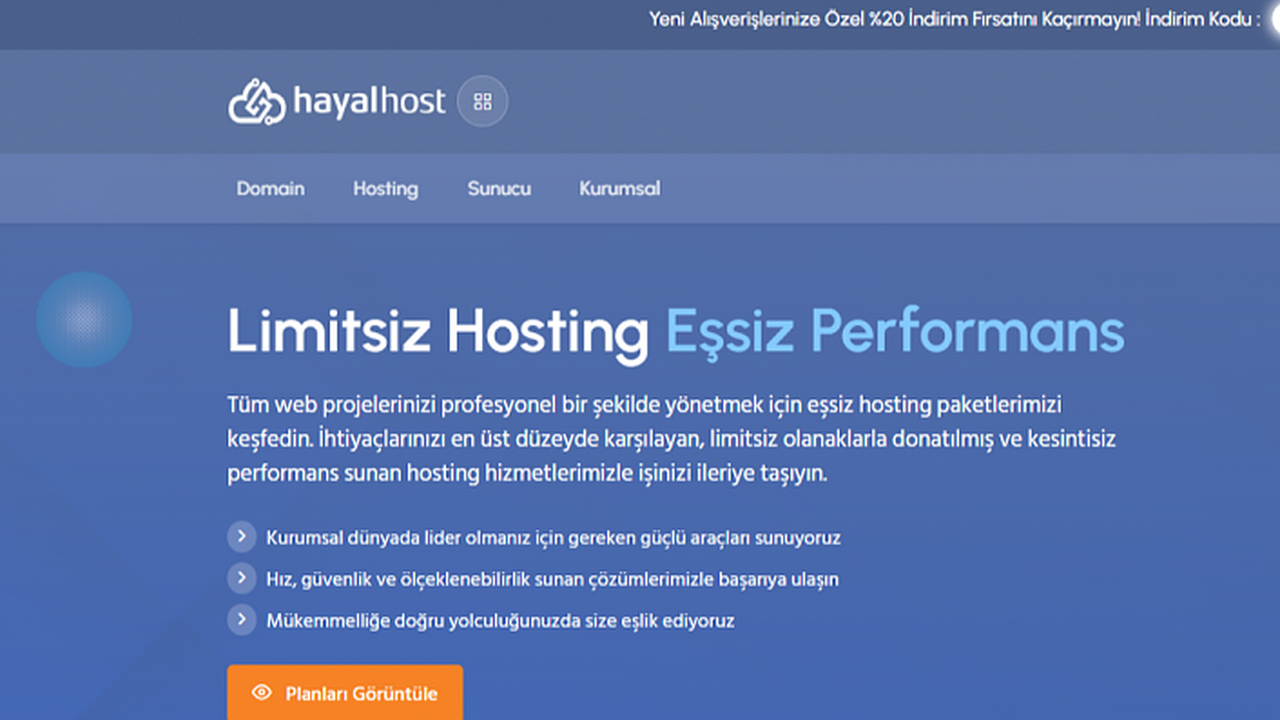Screen dimensions: 1280x720
Task: Click chevron icon beside 'Mükemmelliğe doğru' line
Action: (x=241, y=620)
